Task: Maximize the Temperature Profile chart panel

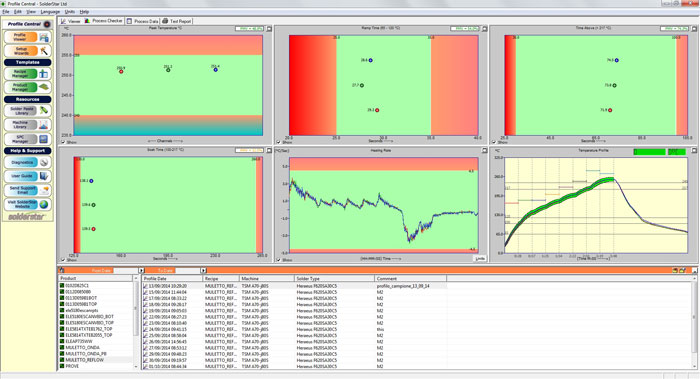Action: (694, 151)
